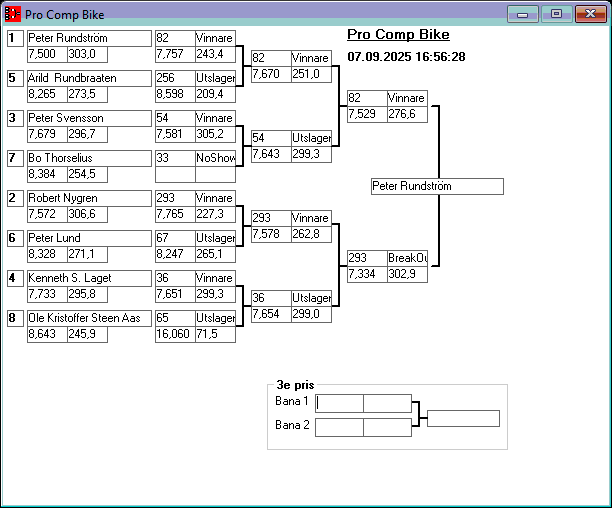612x508 pixels.
Task: Select the 3e pris winner result box
Action: 462,418
